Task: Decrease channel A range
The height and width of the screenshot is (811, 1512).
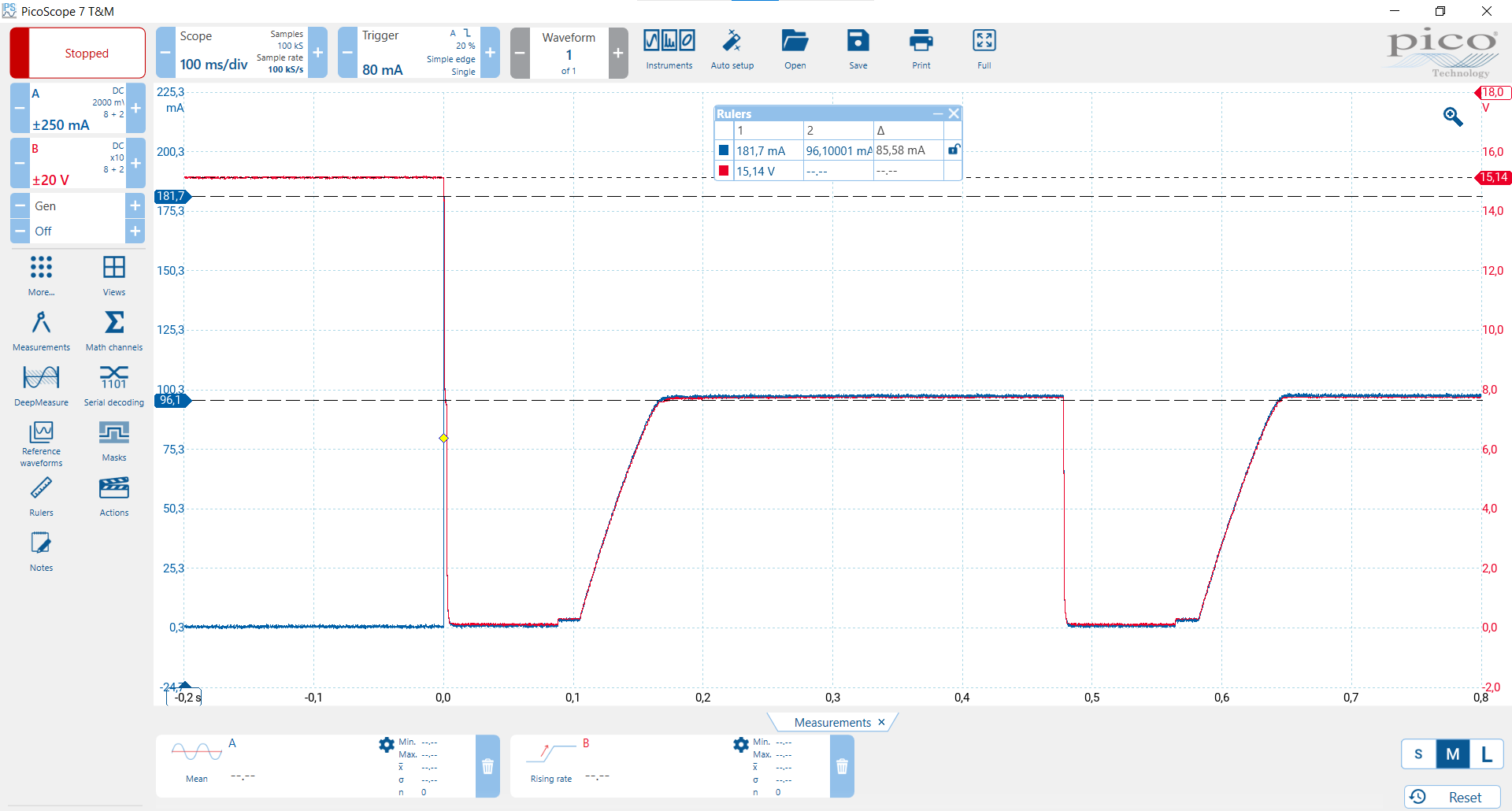Action: (20, 108)
